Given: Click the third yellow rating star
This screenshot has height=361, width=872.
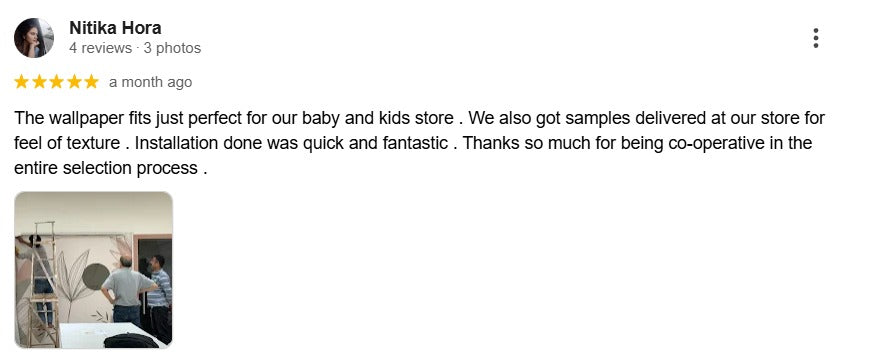Looking at the screenshot, I should coord(56,82).
